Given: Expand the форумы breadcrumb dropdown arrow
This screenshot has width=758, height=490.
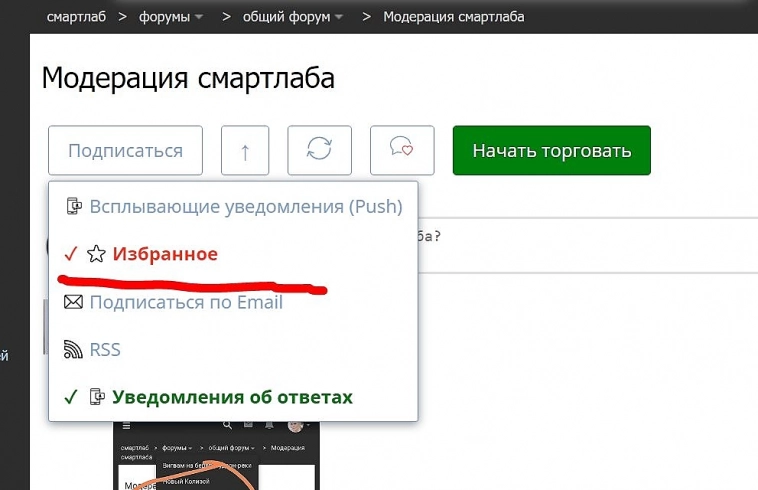Looking at the screenshot, I should [199, 17].
